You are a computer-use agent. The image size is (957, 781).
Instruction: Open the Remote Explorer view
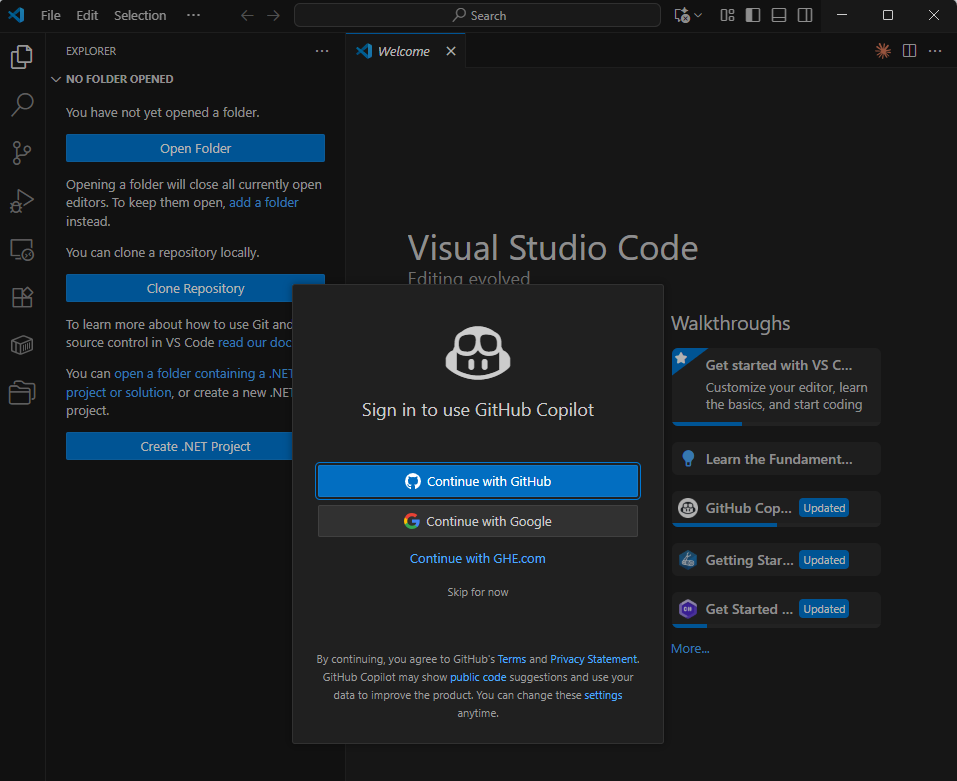pos(22,249)
